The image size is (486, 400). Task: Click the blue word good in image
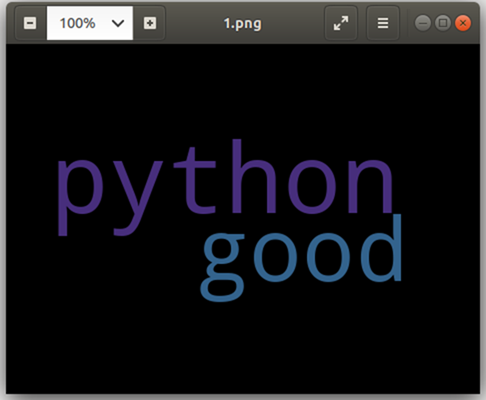[x=302, y=257]
